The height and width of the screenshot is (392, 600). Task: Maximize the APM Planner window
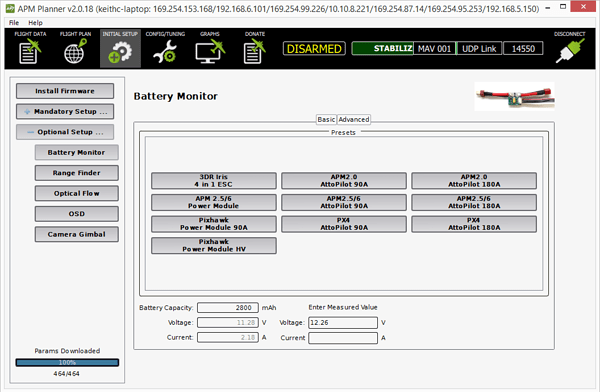pos(563,7)
